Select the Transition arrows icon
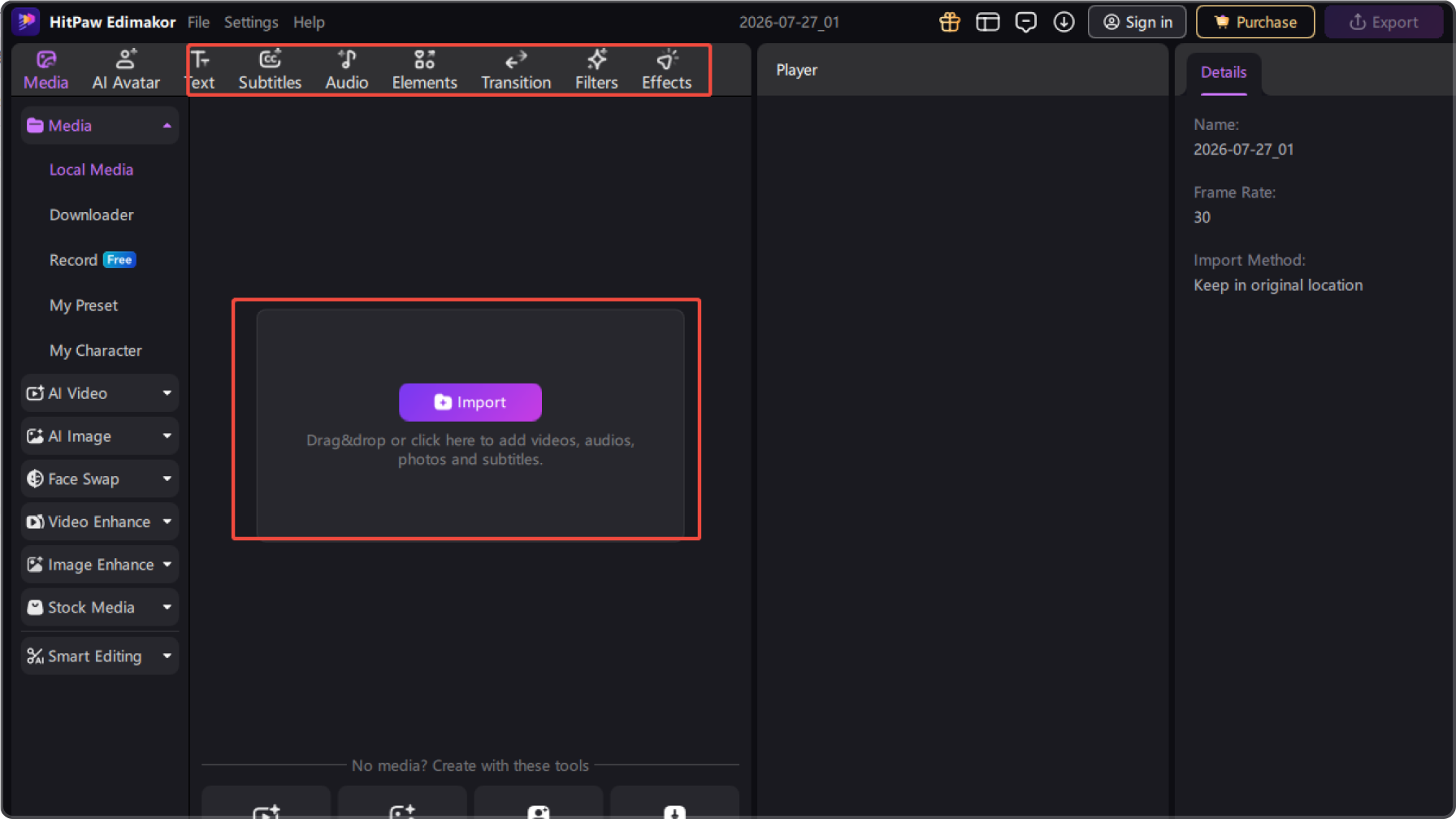1456x819 pixels. point(516,59)
